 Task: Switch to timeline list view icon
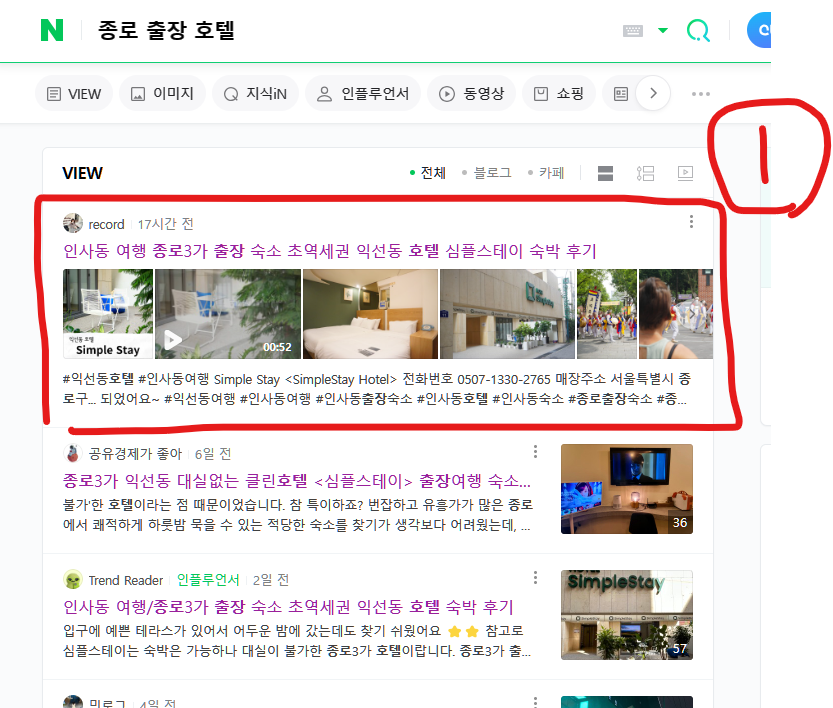[645, 173]
